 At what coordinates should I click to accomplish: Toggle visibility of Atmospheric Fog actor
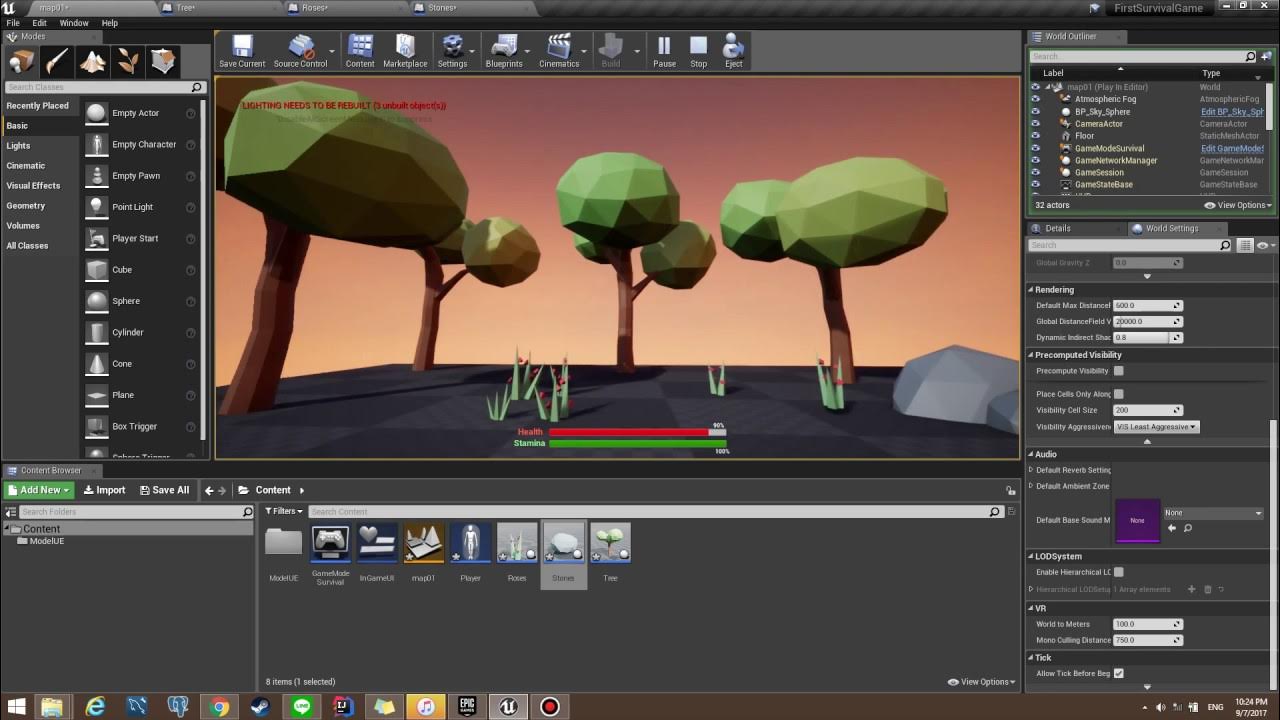click(1035, 99)
